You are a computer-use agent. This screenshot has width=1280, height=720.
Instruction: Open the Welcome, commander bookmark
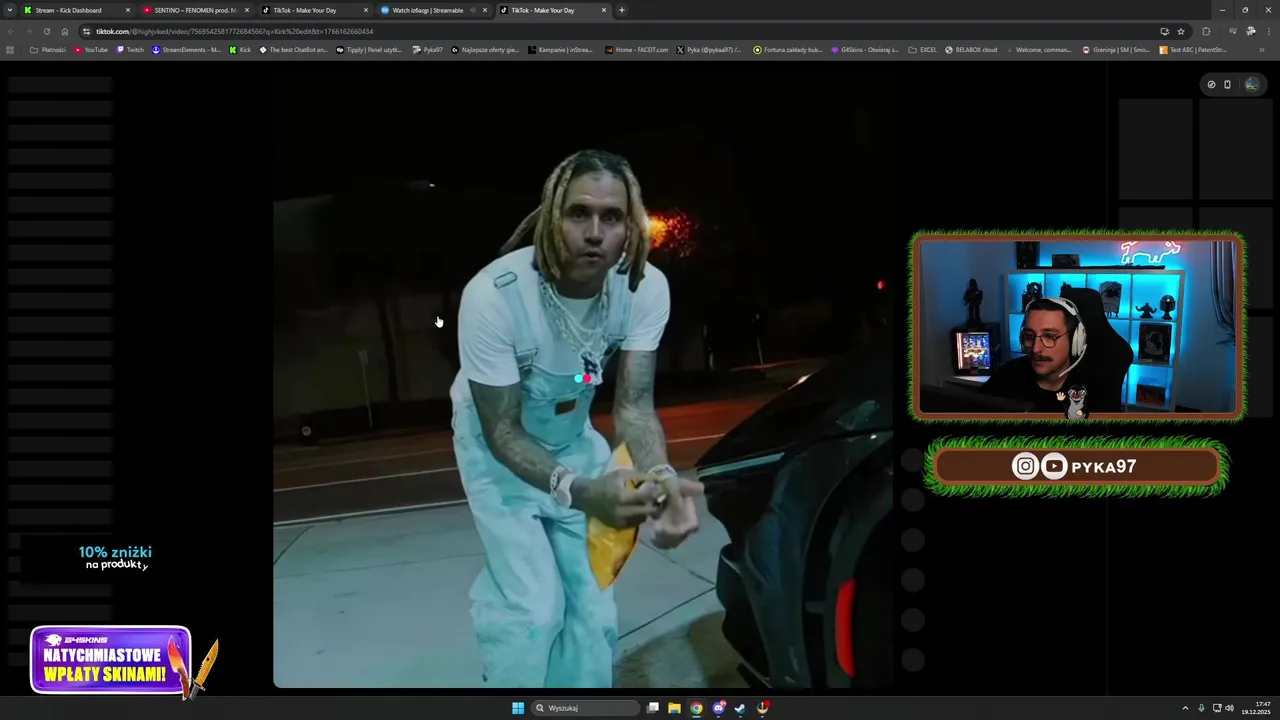1038,49
